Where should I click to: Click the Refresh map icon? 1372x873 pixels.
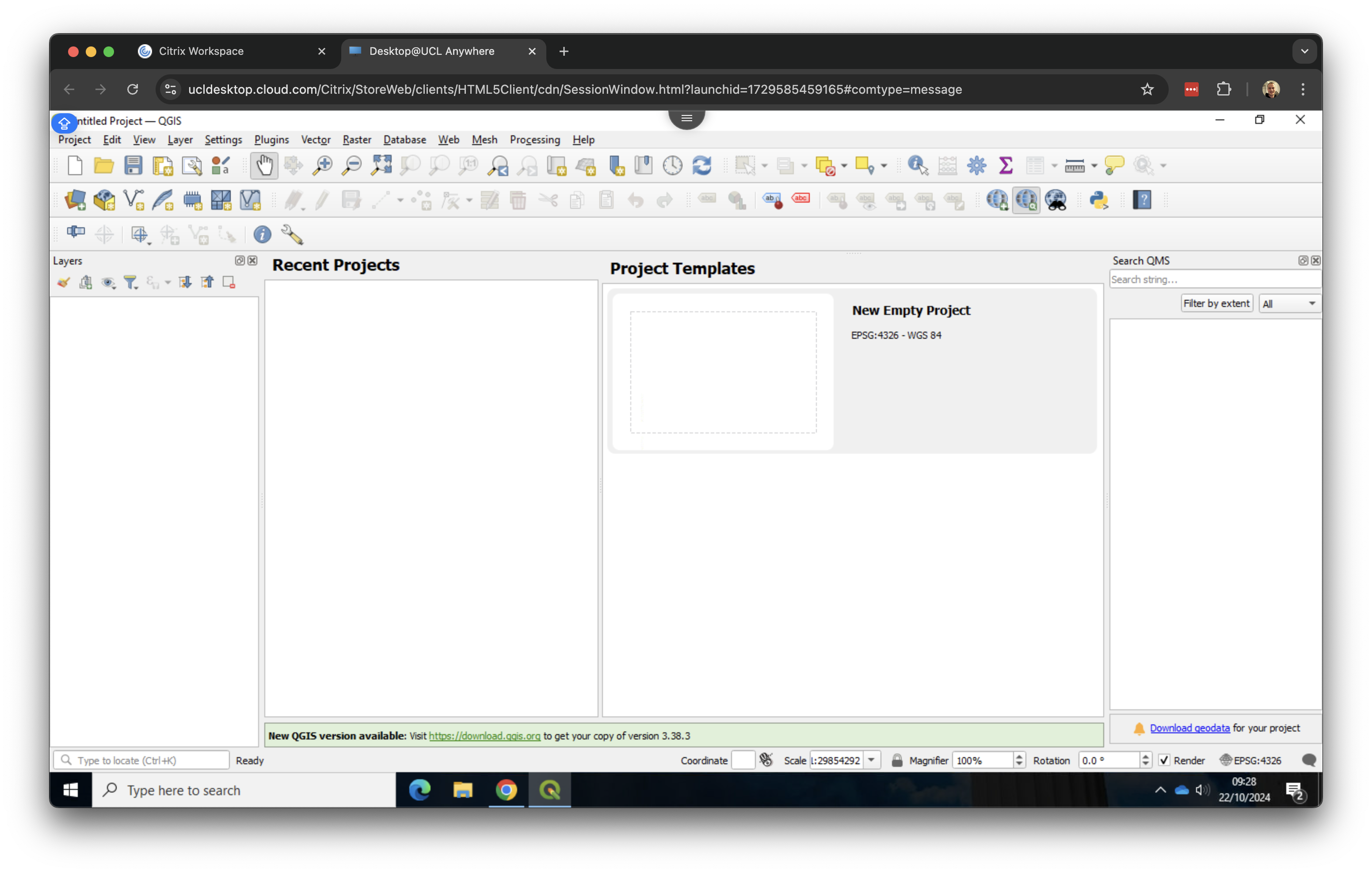[701, 165]
